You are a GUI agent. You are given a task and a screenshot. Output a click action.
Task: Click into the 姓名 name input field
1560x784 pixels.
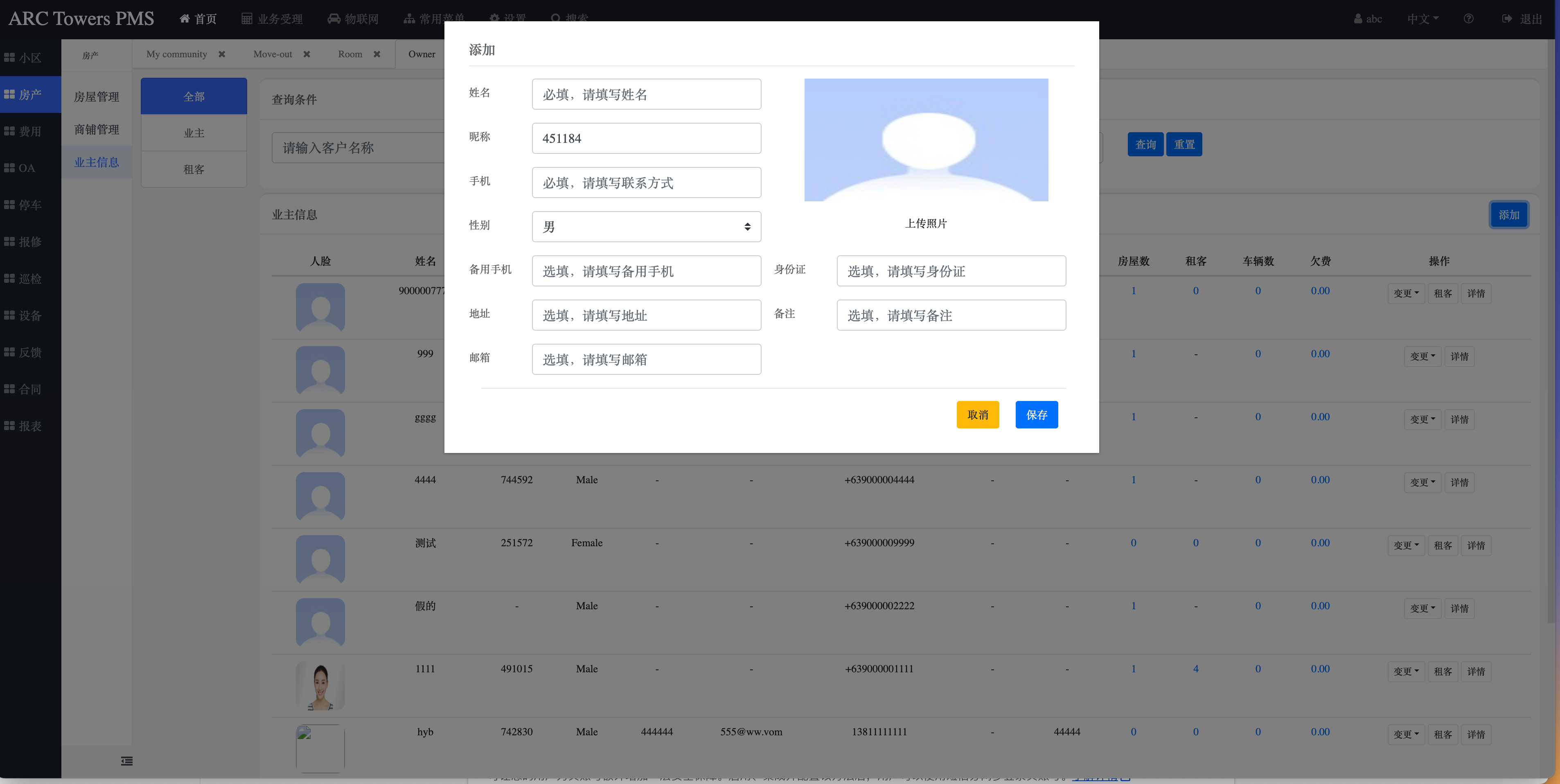click(646, 95)
